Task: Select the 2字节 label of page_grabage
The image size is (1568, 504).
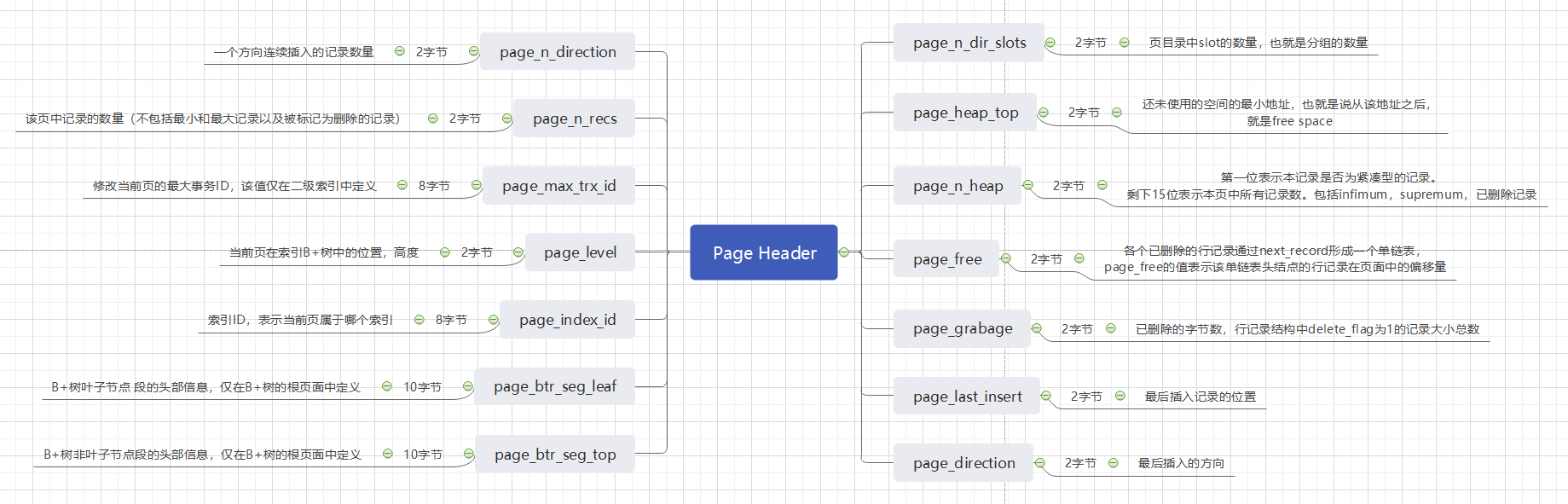Action: (x=1077, y=329)
